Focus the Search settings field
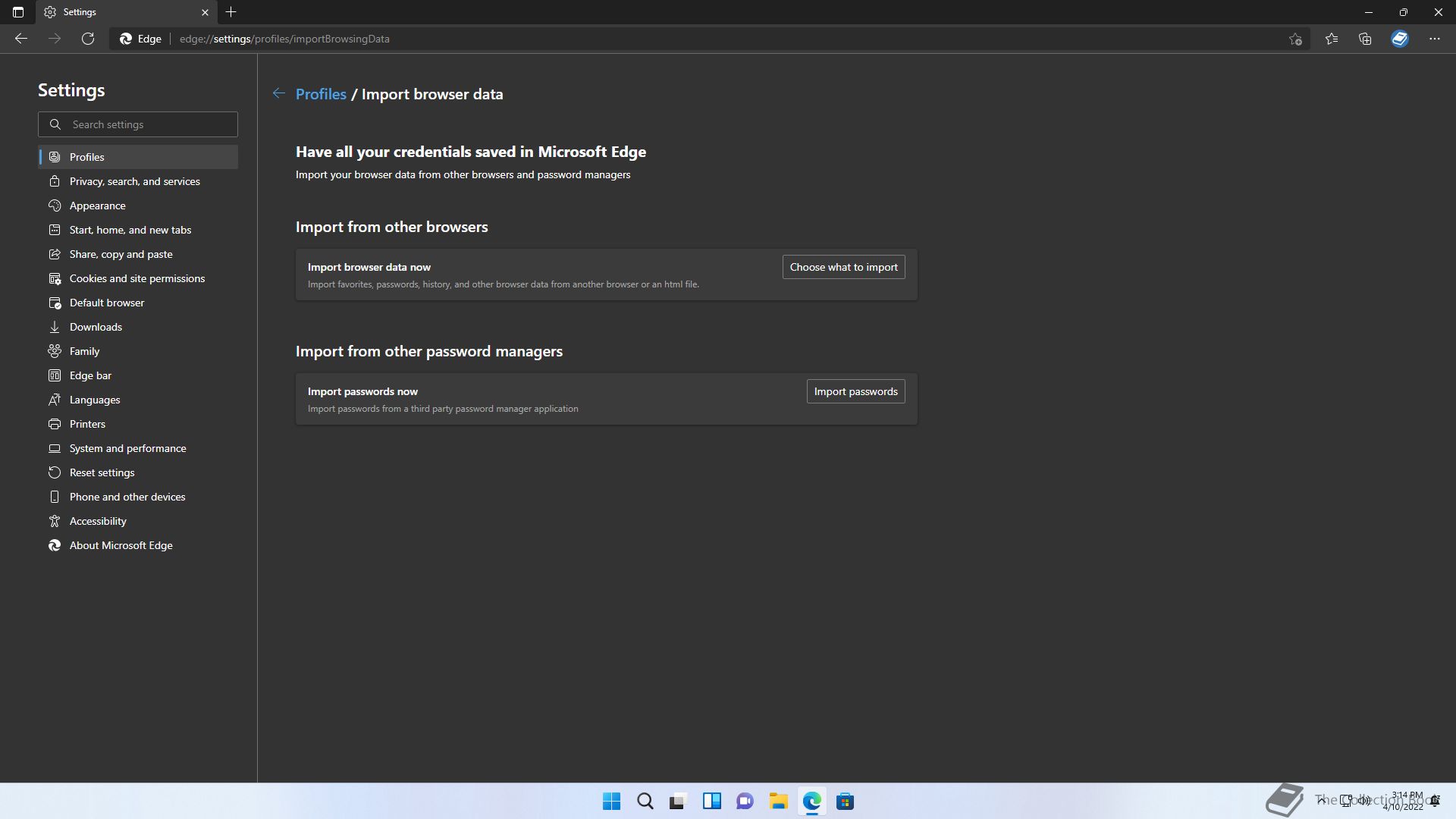This screenshot has width=1456, height=819. point(138,124)
